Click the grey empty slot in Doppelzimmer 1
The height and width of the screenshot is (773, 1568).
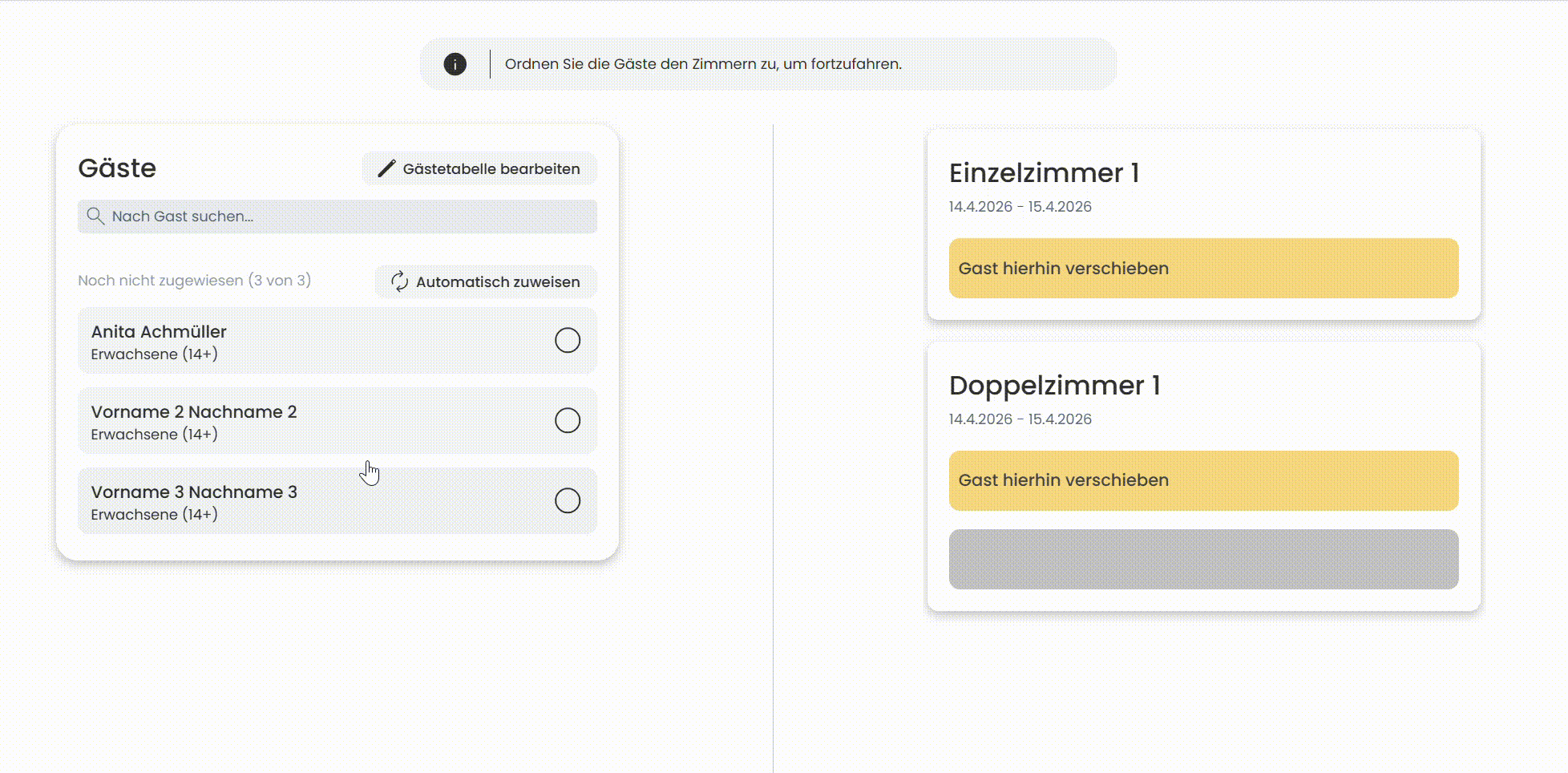[x=1203, y=559]
